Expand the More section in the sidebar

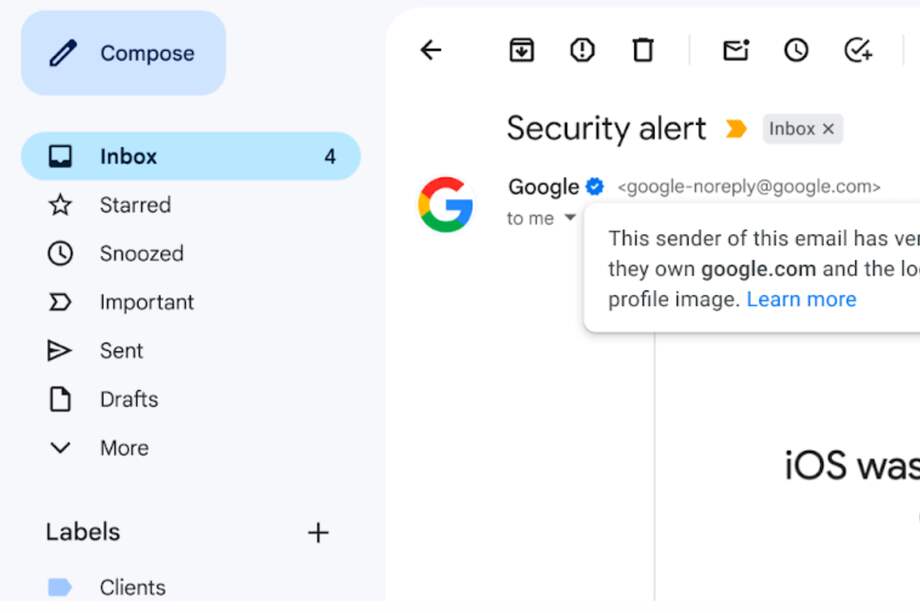pos(124,447)
